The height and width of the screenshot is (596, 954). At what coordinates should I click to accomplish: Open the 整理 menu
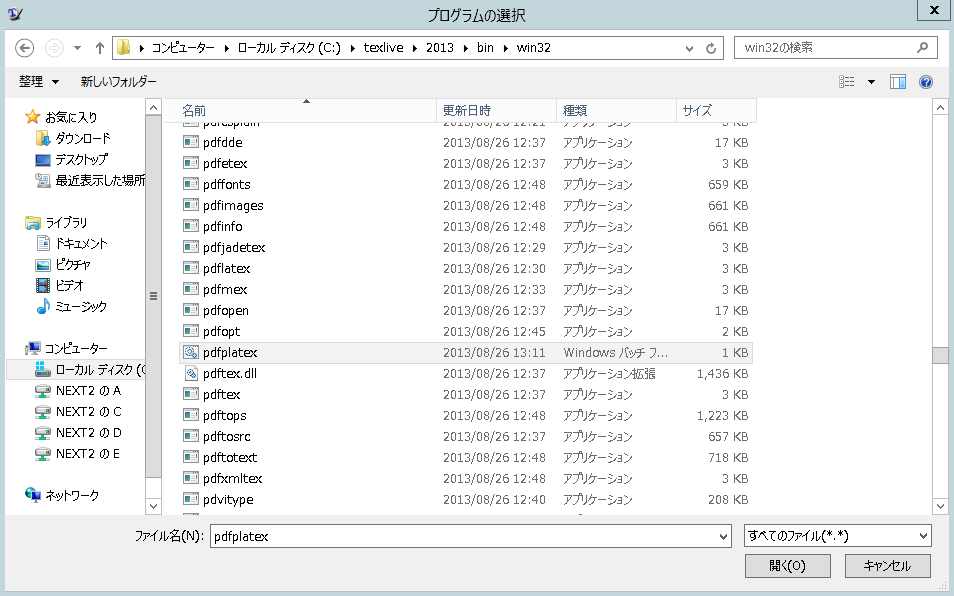tap(39, 81)
